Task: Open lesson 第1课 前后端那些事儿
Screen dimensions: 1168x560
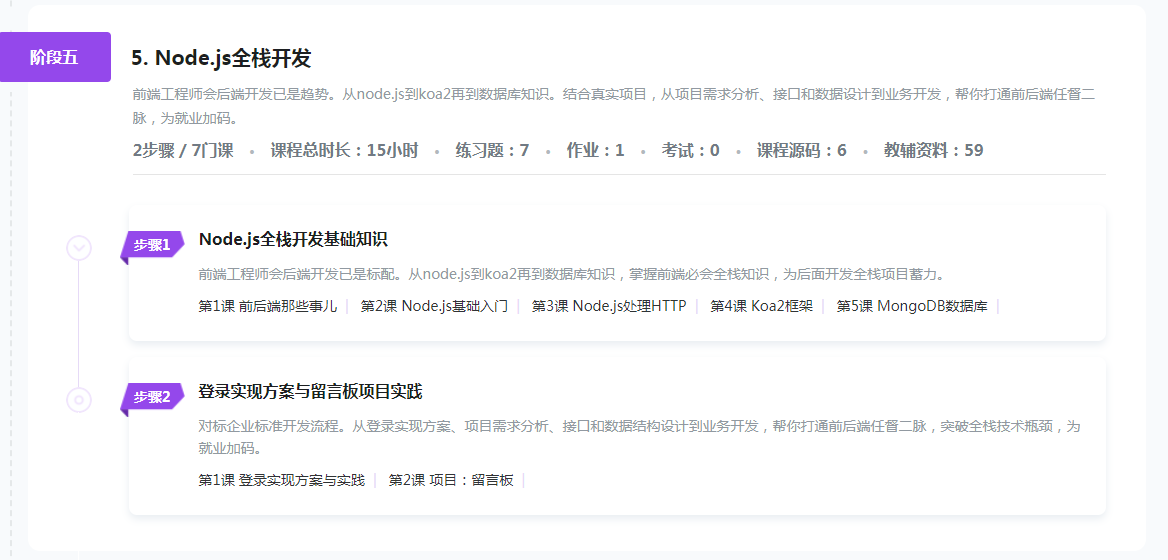Action: click(x=268, y=306)
